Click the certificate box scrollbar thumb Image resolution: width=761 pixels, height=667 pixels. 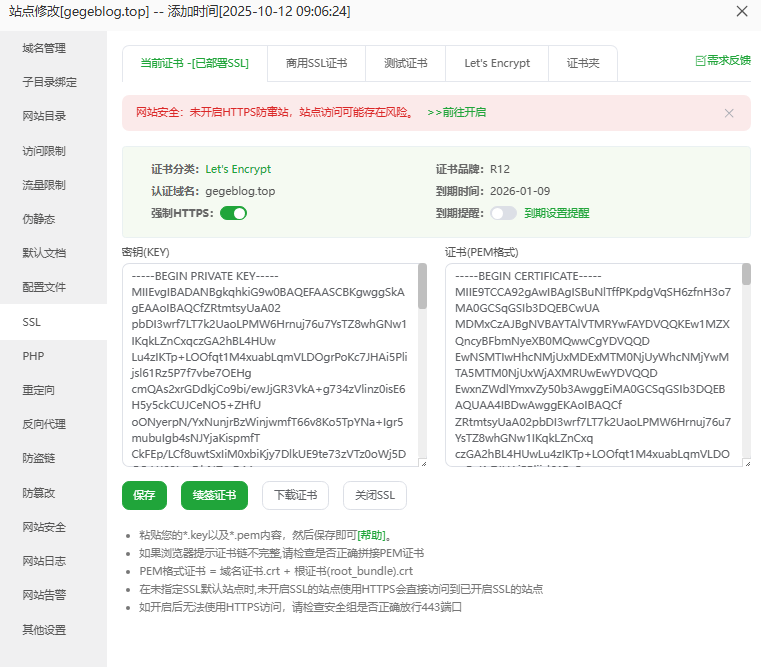click(746, 274)
